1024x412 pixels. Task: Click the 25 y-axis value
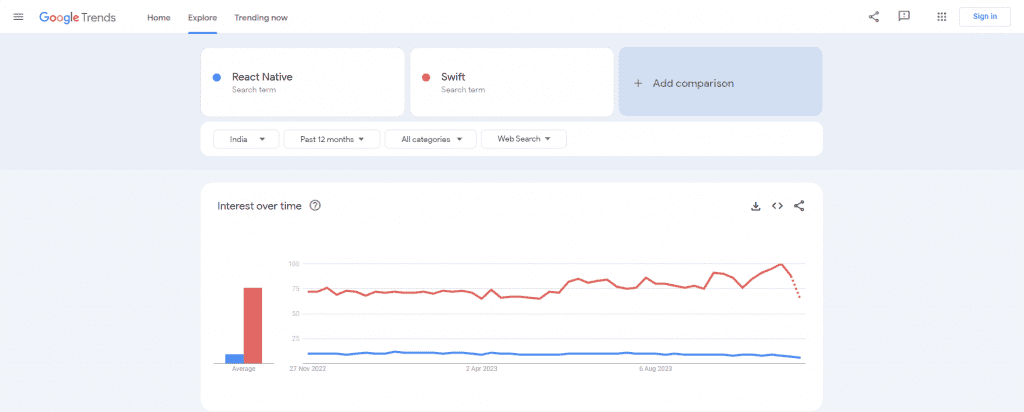coord(295,338)
